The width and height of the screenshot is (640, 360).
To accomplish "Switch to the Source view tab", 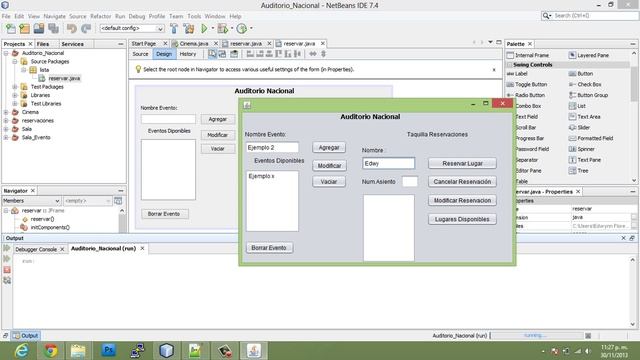I will (x=140, y=54).
